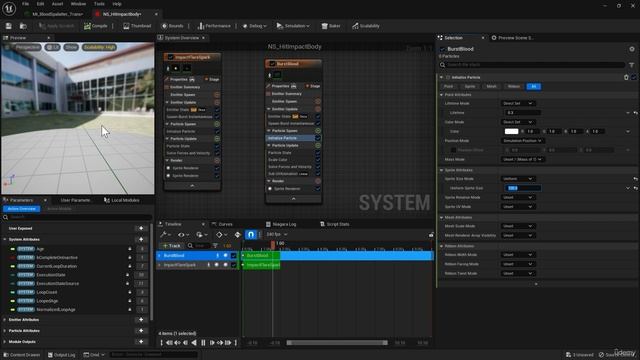Open the Show viewport options

pos(71,47)
